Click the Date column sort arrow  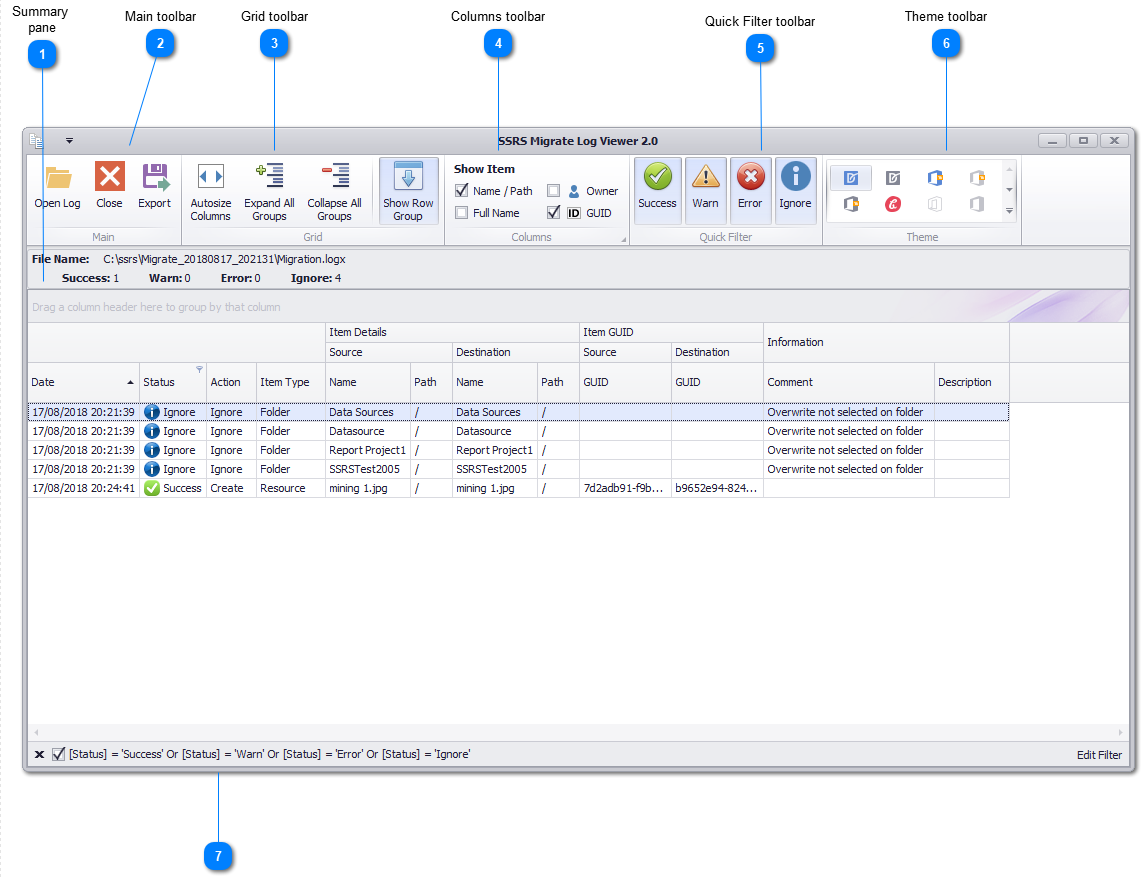[x=130, y=382]
